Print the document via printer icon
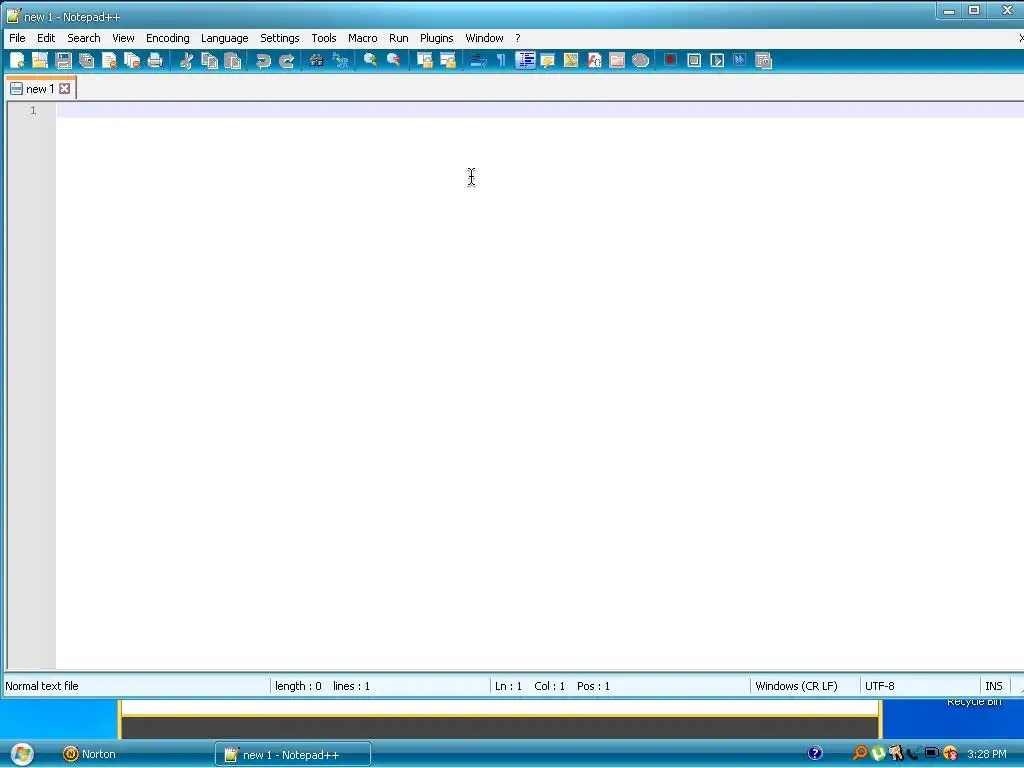The image size is (1024, 768). 155,61
